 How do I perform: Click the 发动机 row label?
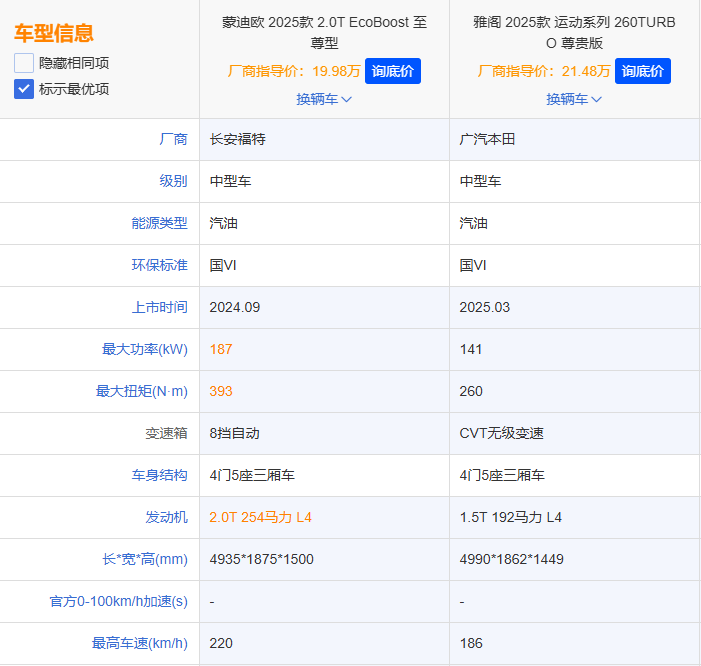(166, 517)
